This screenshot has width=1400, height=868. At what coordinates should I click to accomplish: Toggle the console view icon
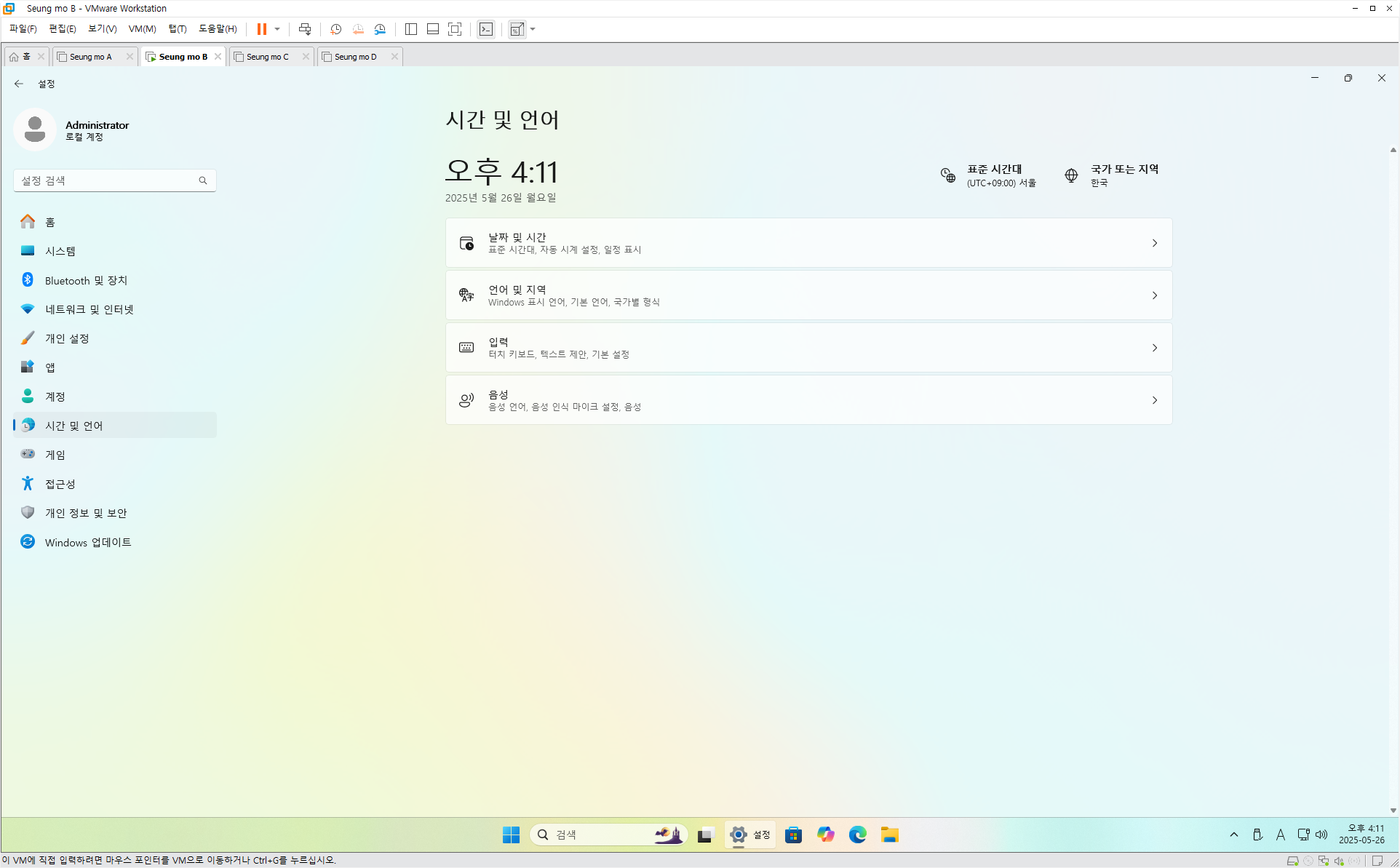pyautogui.click(x=486, y=29)
